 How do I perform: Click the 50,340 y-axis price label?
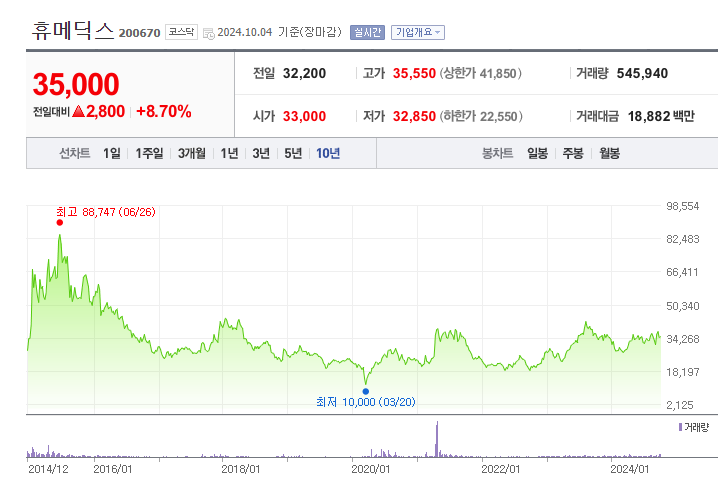point(683,306)
